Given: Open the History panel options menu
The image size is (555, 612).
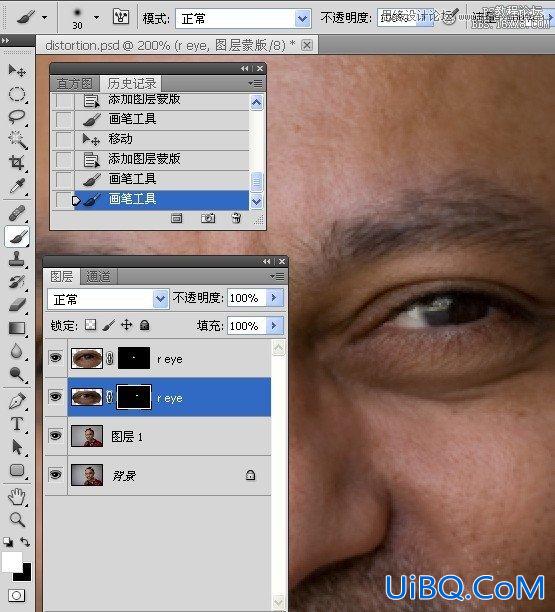Looking at the screenshot, I should [x=256, y=84].
